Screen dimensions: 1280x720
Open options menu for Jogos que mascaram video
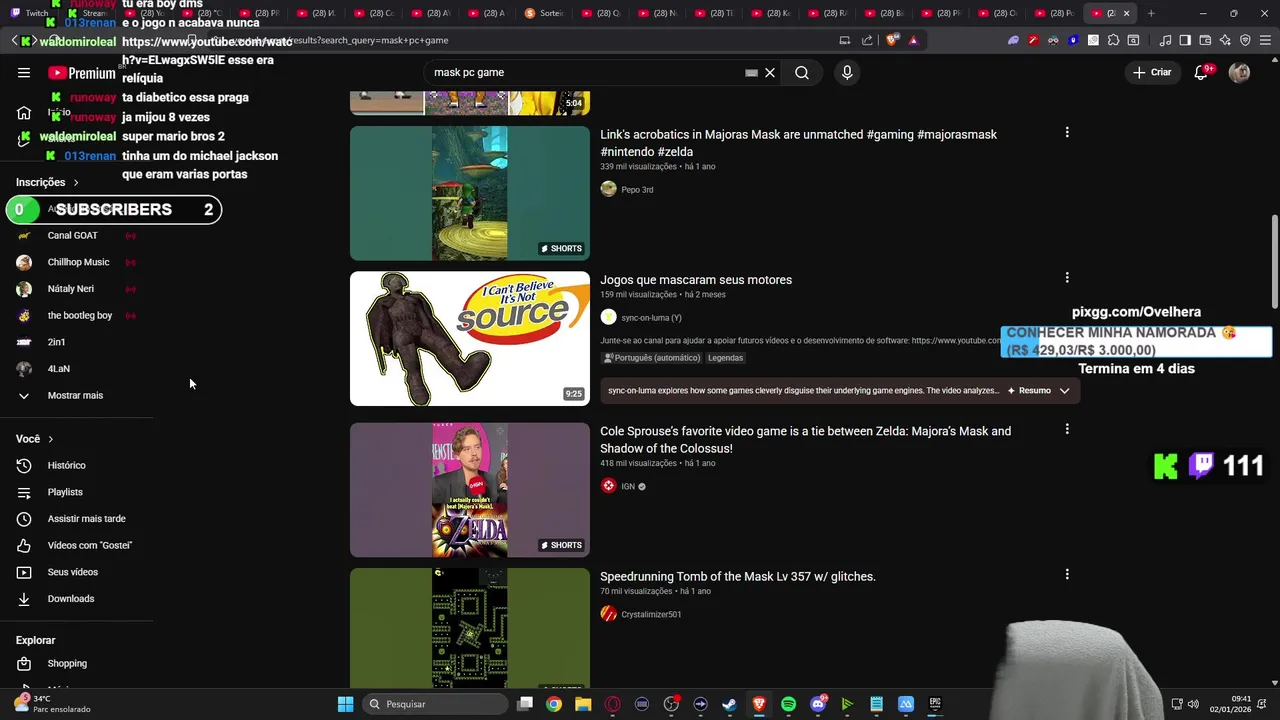[x=1067, y=278]
